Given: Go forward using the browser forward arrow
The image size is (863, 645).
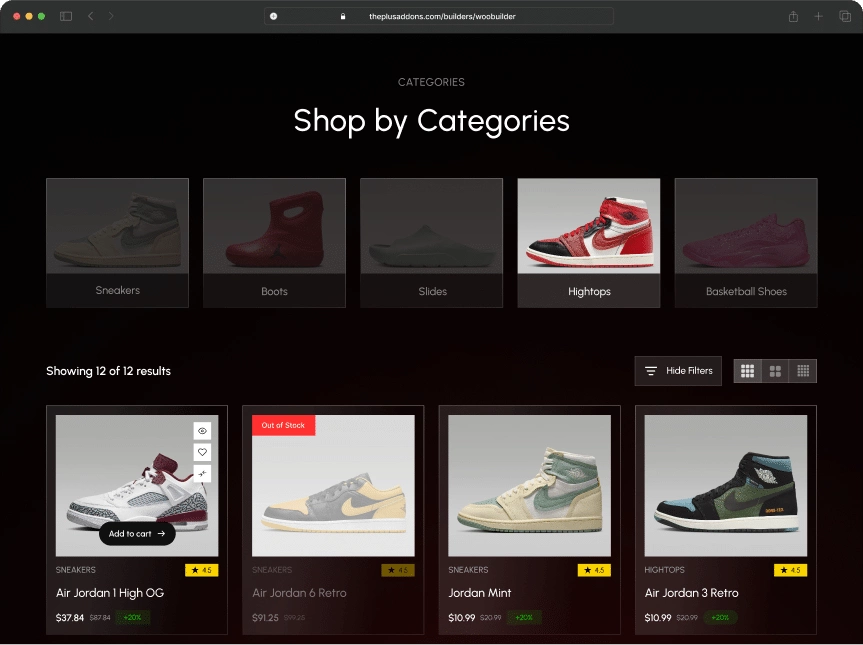Looking at the screenshot, I should (x=111, y=17).
